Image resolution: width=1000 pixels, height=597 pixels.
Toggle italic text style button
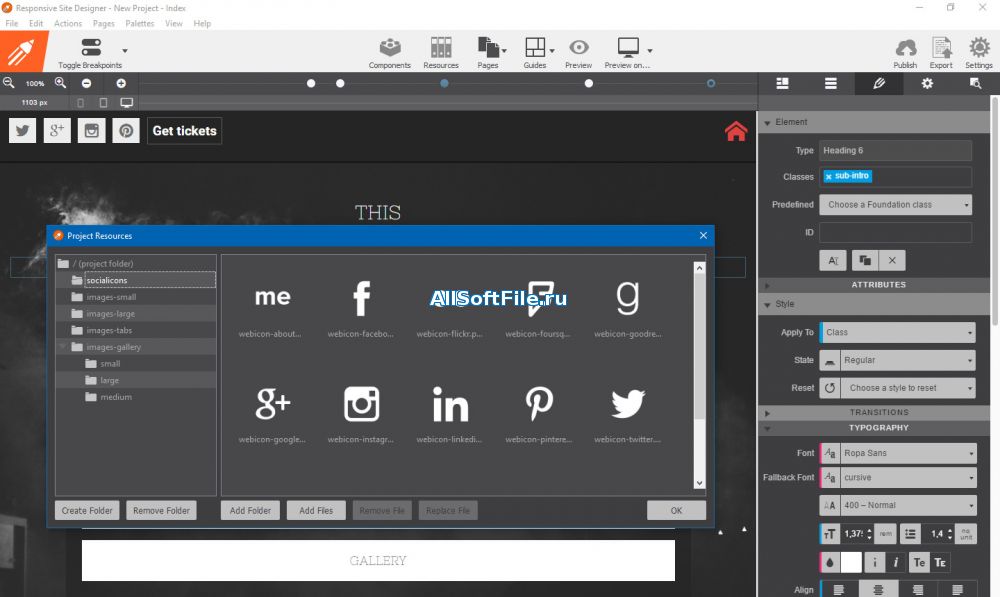click(895, 563)
